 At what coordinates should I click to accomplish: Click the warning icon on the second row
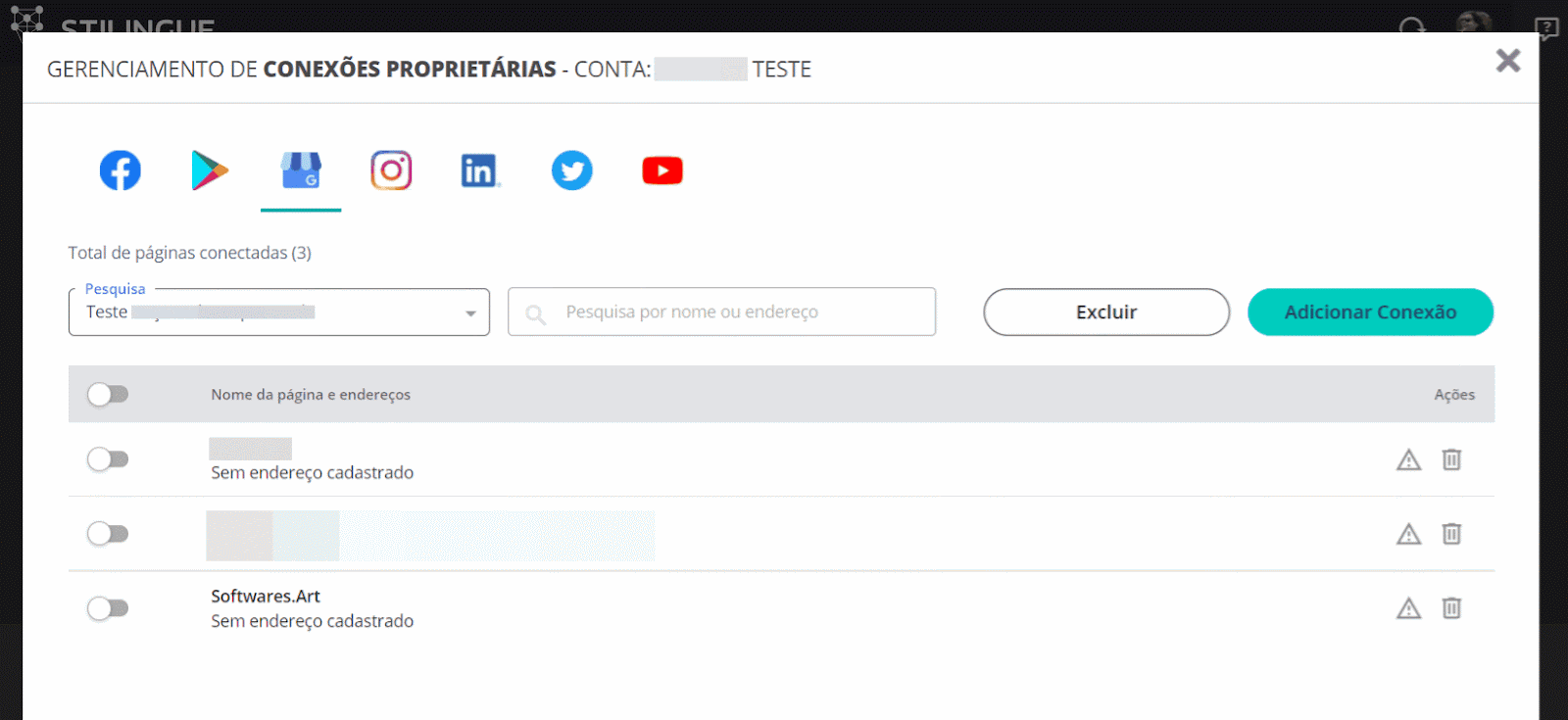pyautogui.click(x=1408, y=534)
